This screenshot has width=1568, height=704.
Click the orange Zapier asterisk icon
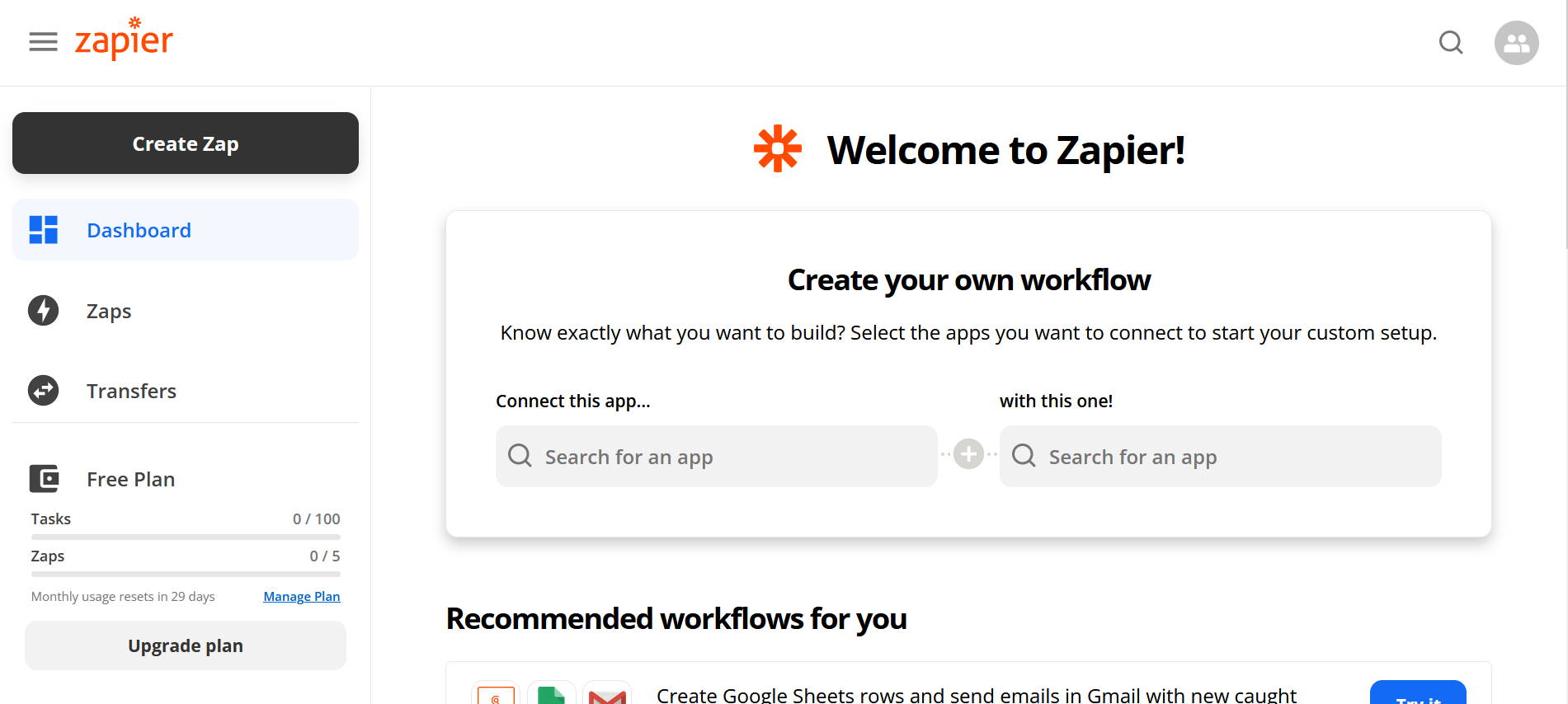click(x=777, y=149)
